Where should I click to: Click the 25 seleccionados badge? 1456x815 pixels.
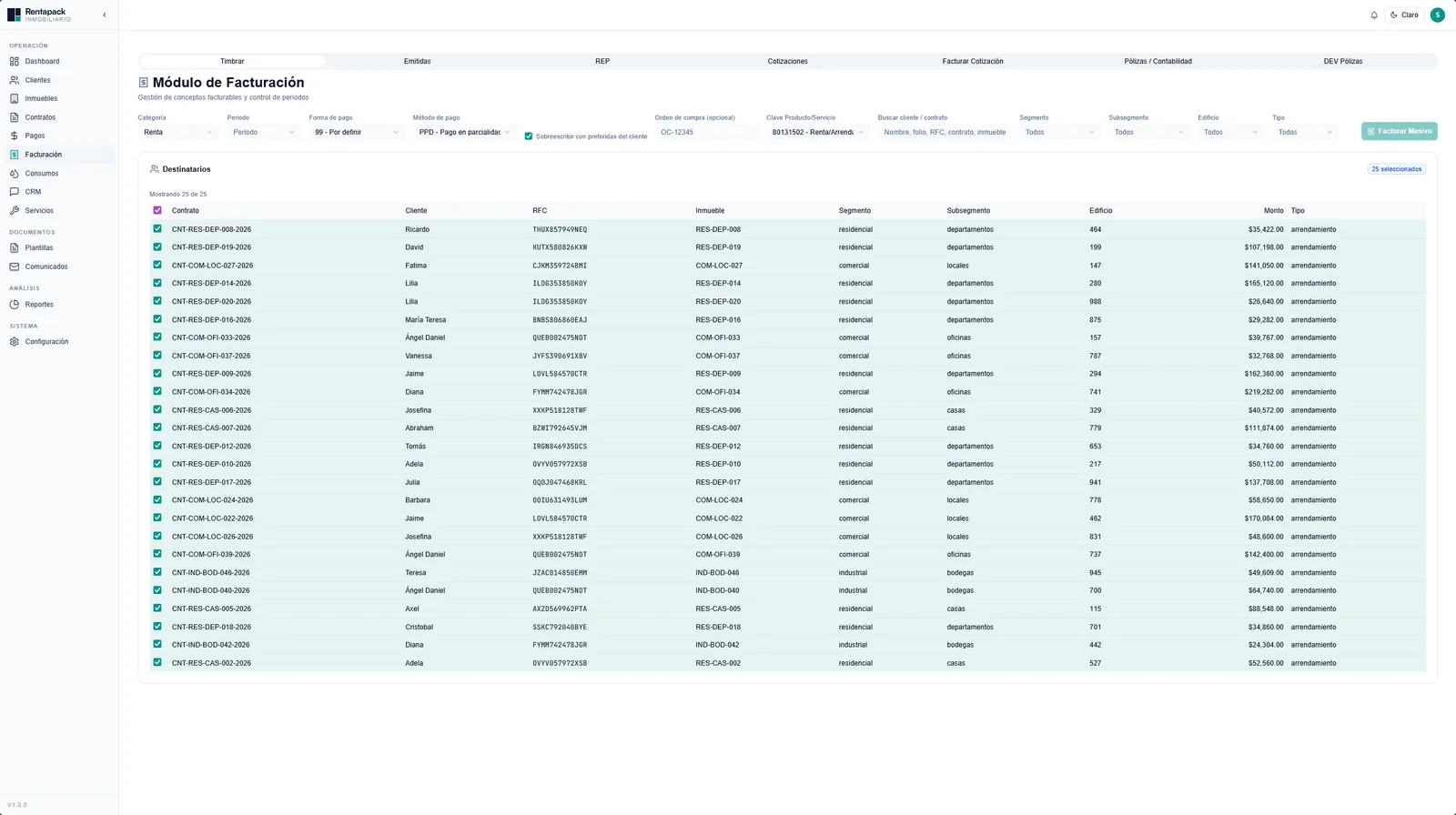click(x=1397, y=169)
